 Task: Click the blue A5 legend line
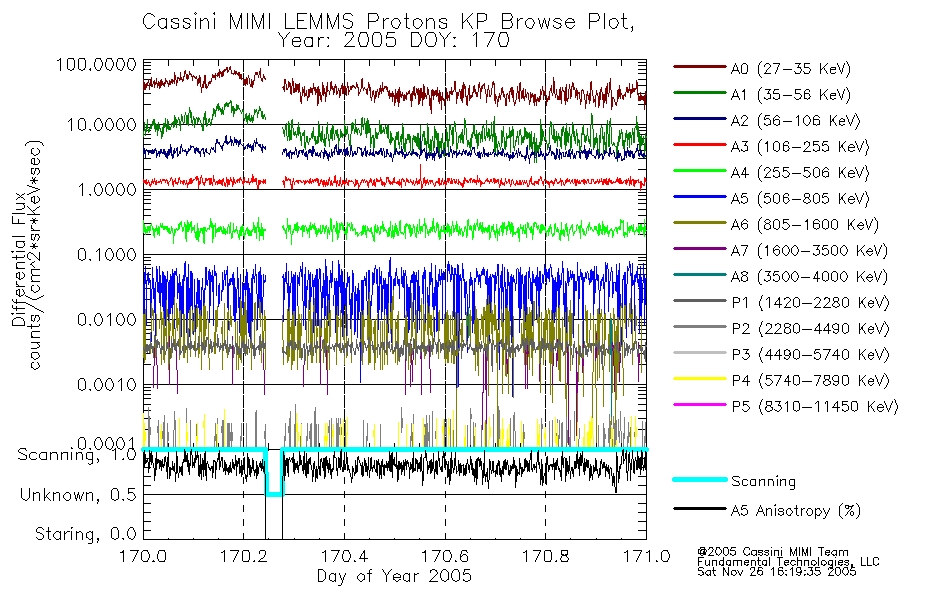pyautogui.click(x=700, y=197)
